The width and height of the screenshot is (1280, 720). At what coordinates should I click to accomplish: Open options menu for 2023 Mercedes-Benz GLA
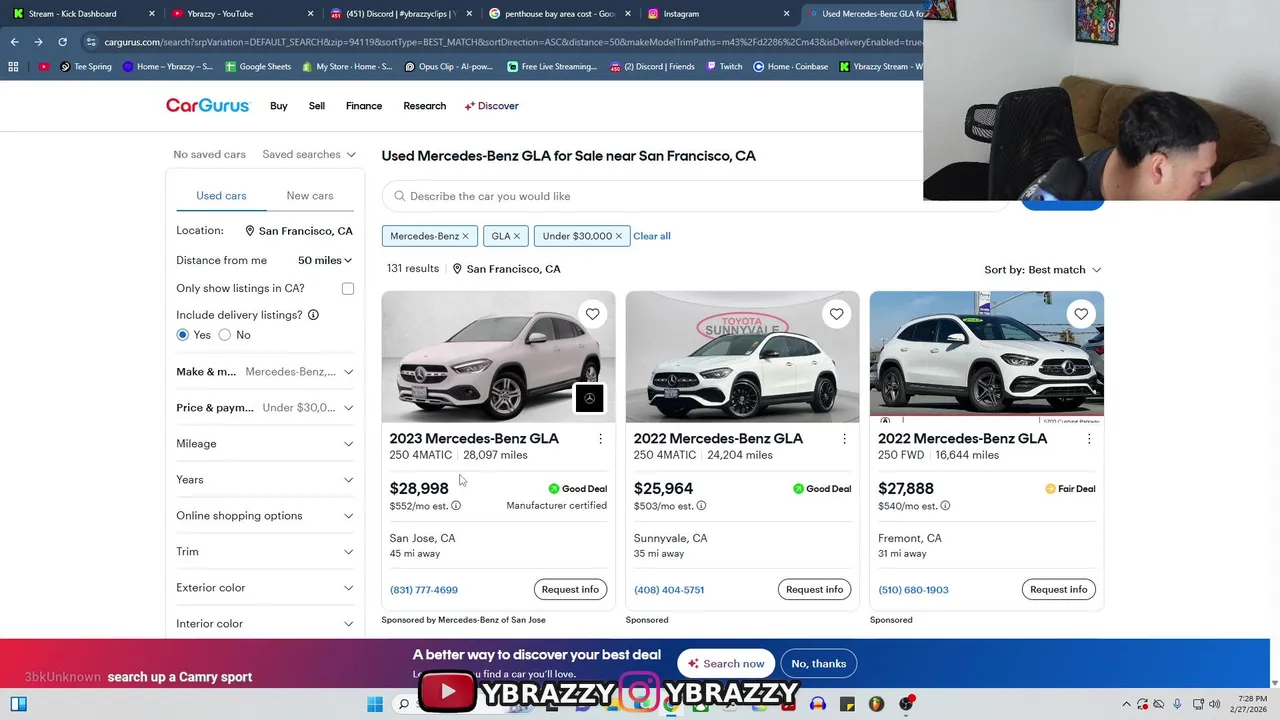click(600, 439)
